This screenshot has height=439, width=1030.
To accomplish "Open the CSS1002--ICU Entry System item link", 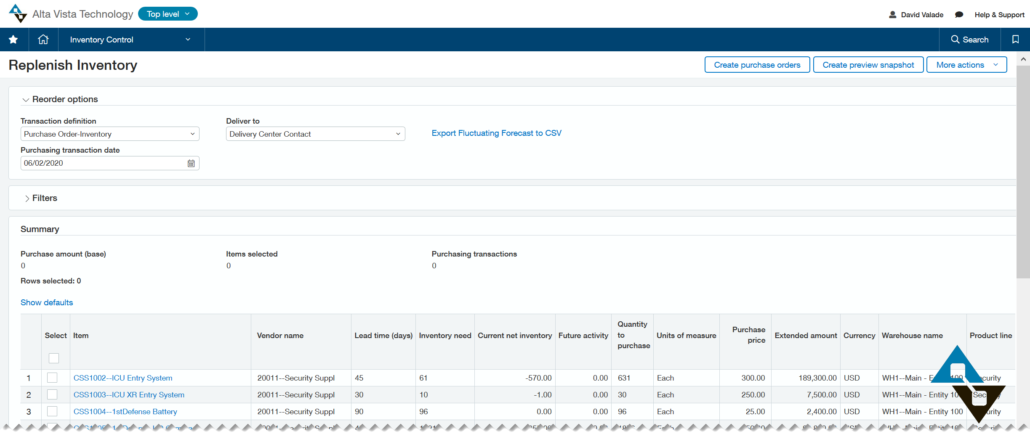I will tap(123, 378).
